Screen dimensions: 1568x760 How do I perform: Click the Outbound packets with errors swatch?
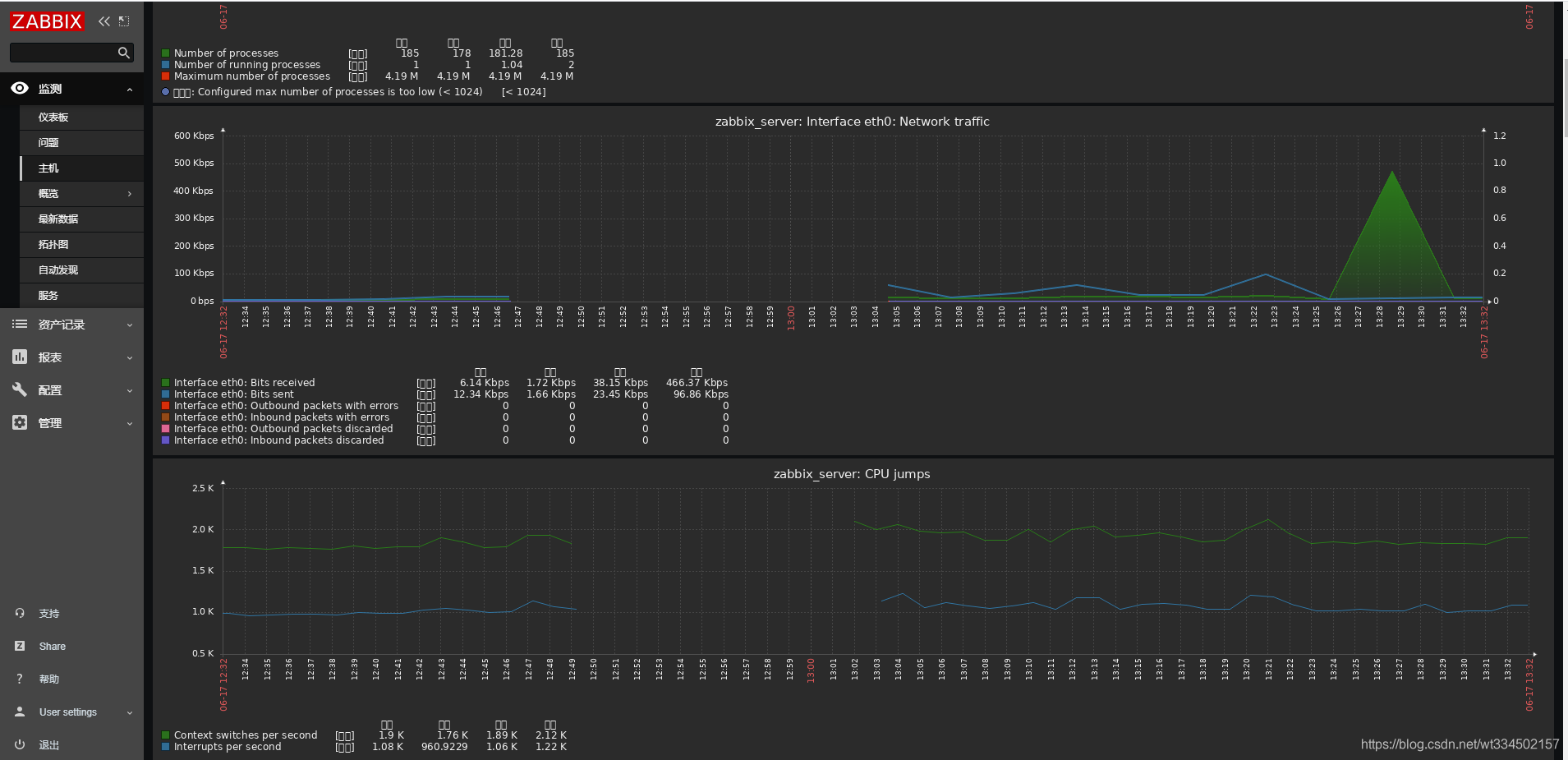point(166,406)
